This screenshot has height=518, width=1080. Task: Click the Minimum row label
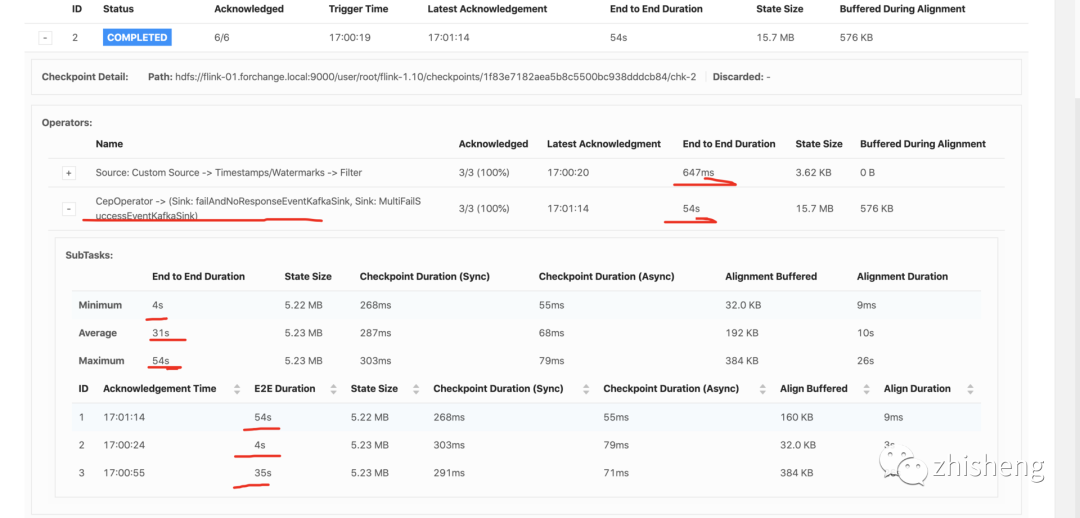click(101, 305)
